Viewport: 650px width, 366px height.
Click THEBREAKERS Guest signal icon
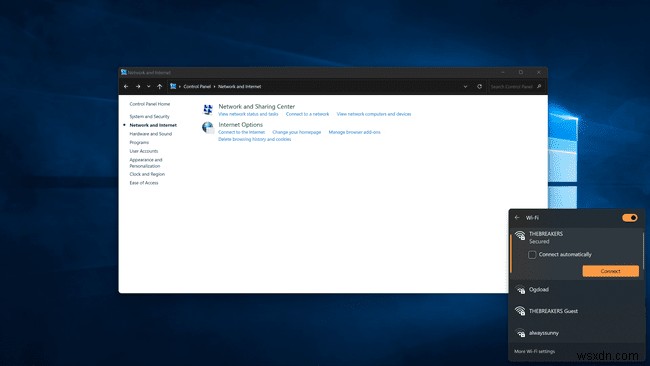point(520,311)
